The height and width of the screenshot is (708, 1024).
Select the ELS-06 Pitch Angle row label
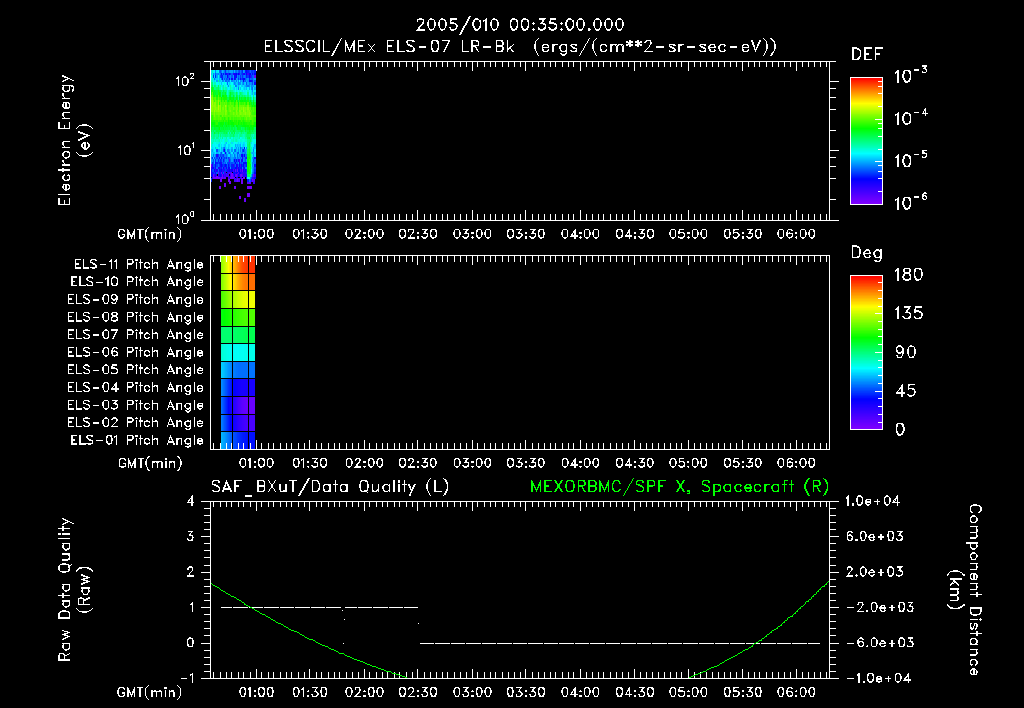135,352
